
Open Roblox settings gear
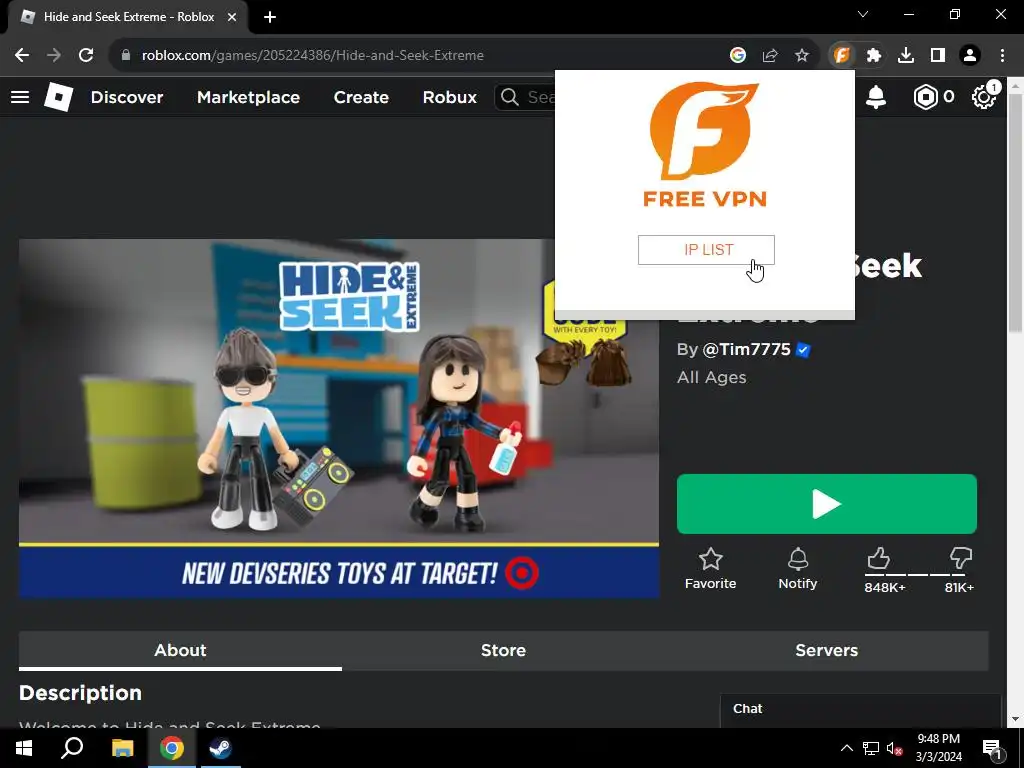coord(984,97)
